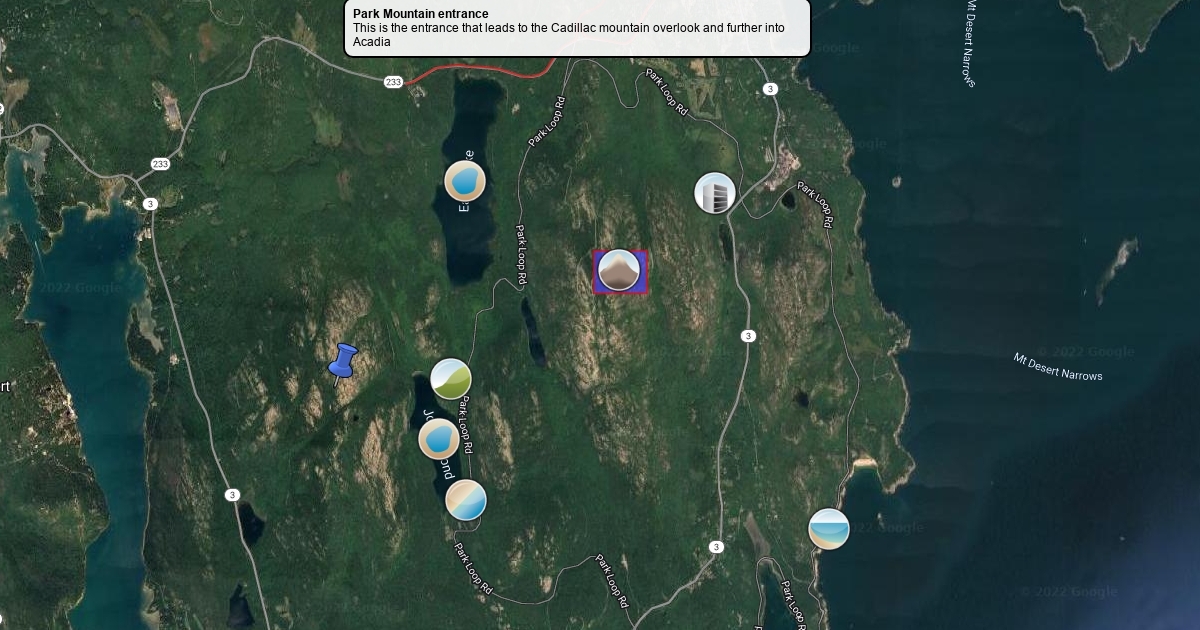Click the gray building marker

(x=715, y=193)
